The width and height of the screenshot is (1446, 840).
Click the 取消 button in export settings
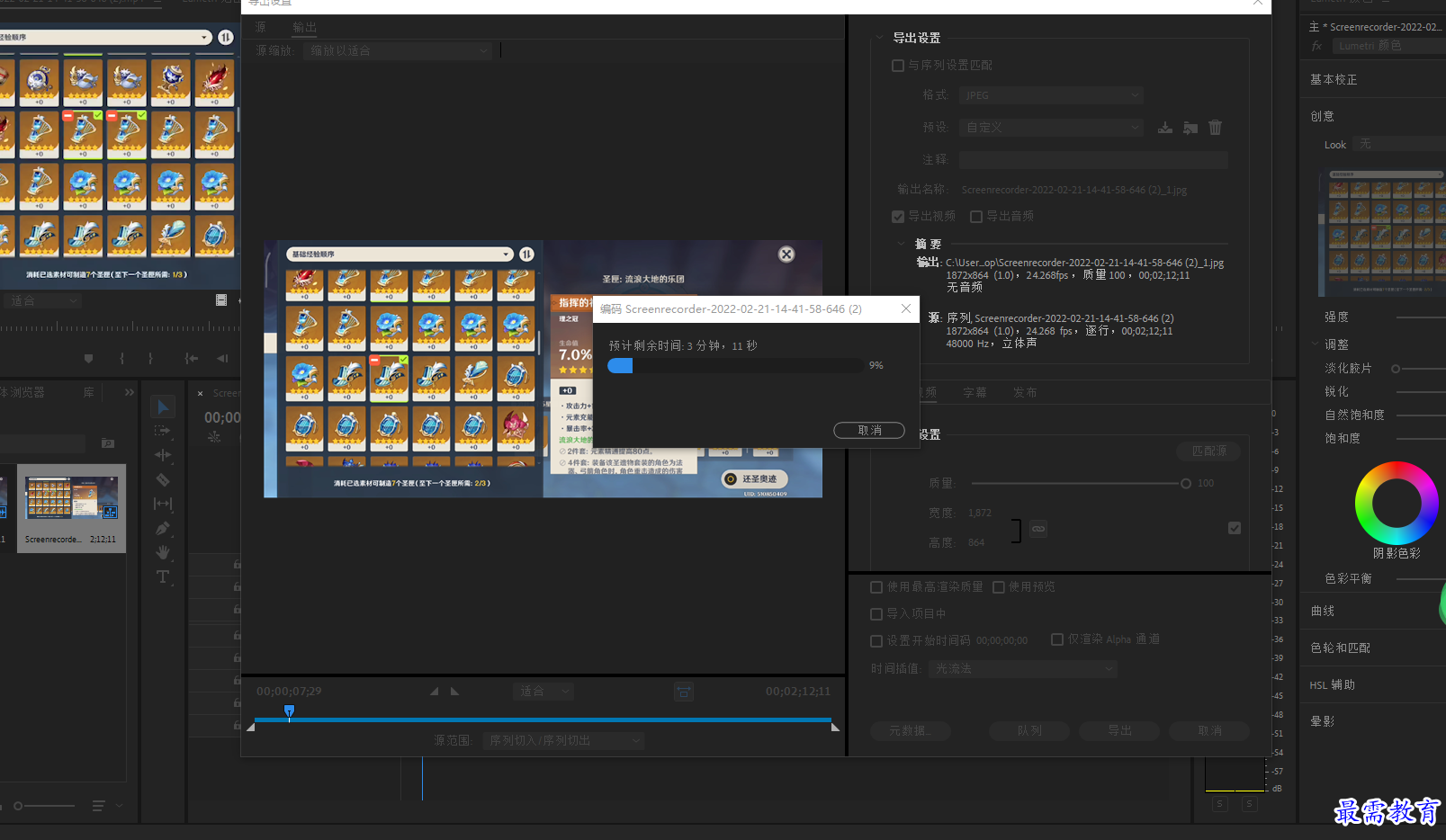(x=1209, y=731)
